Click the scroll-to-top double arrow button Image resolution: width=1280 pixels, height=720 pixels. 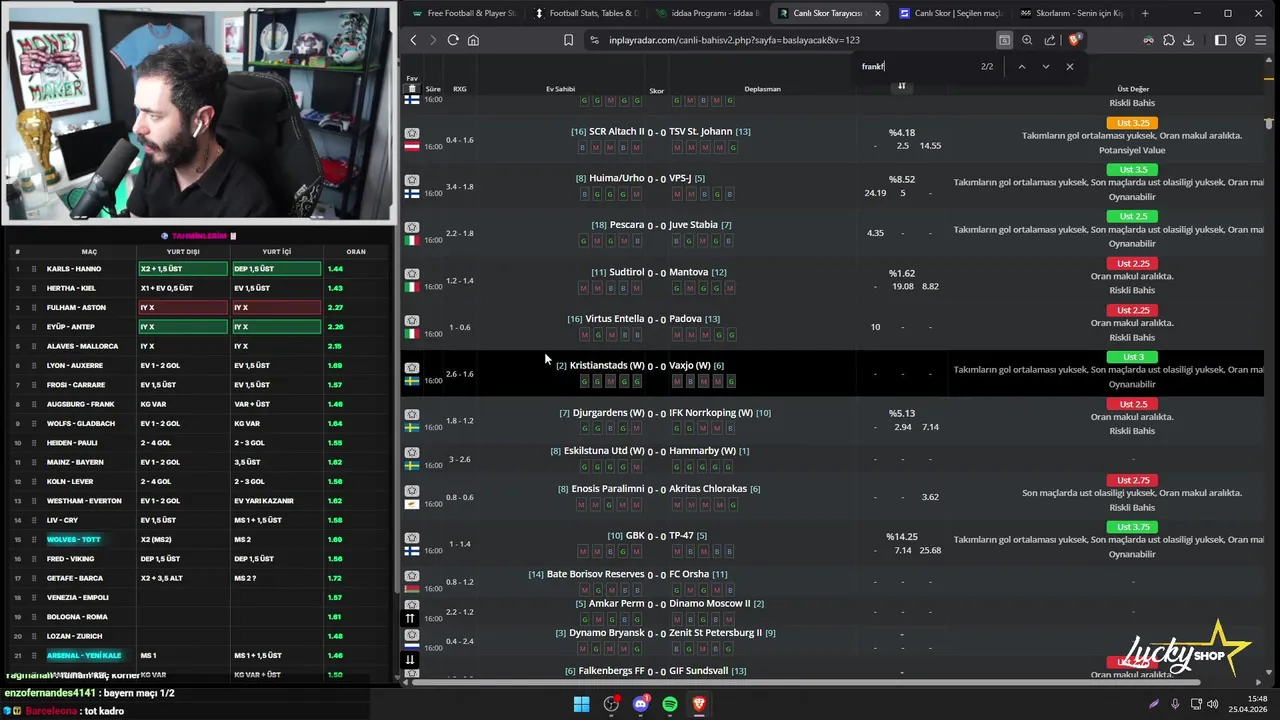(x=410, y=618)
